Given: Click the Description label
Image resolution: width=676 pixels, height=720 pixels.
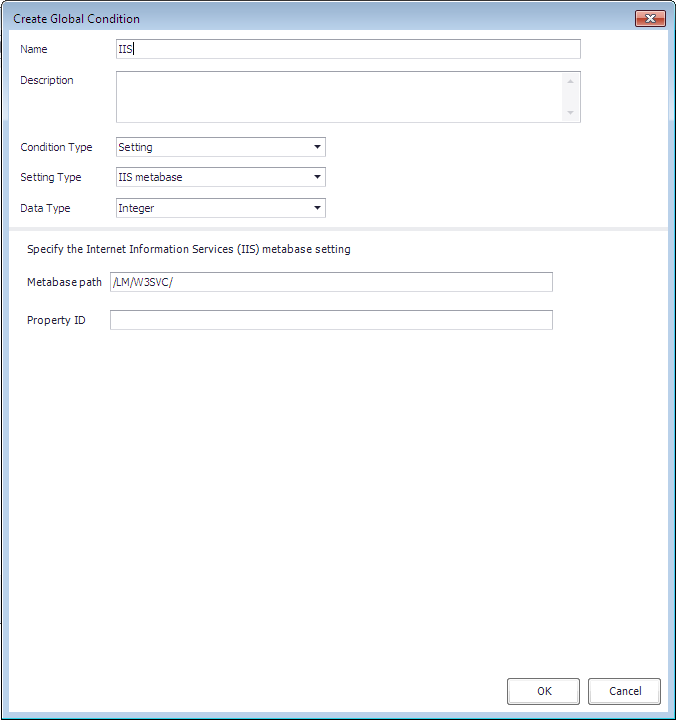Looking at the screenshot, I should 47,80.
